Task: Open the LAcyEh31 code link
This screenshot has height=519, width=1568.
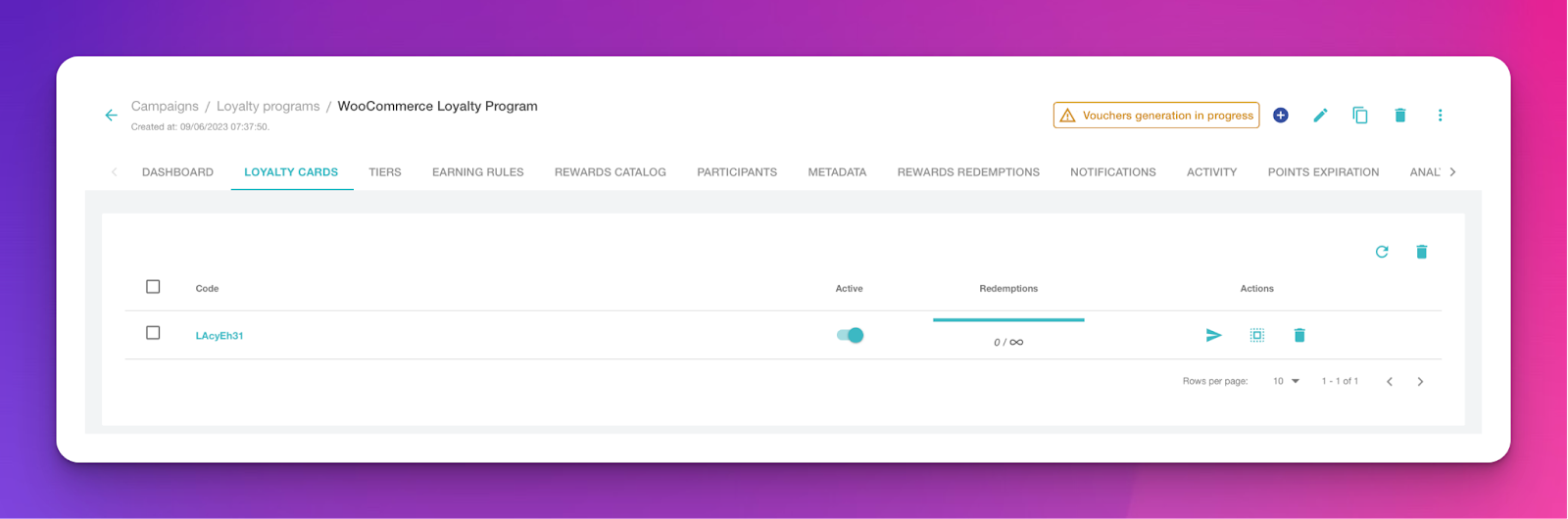Action: 220,336
